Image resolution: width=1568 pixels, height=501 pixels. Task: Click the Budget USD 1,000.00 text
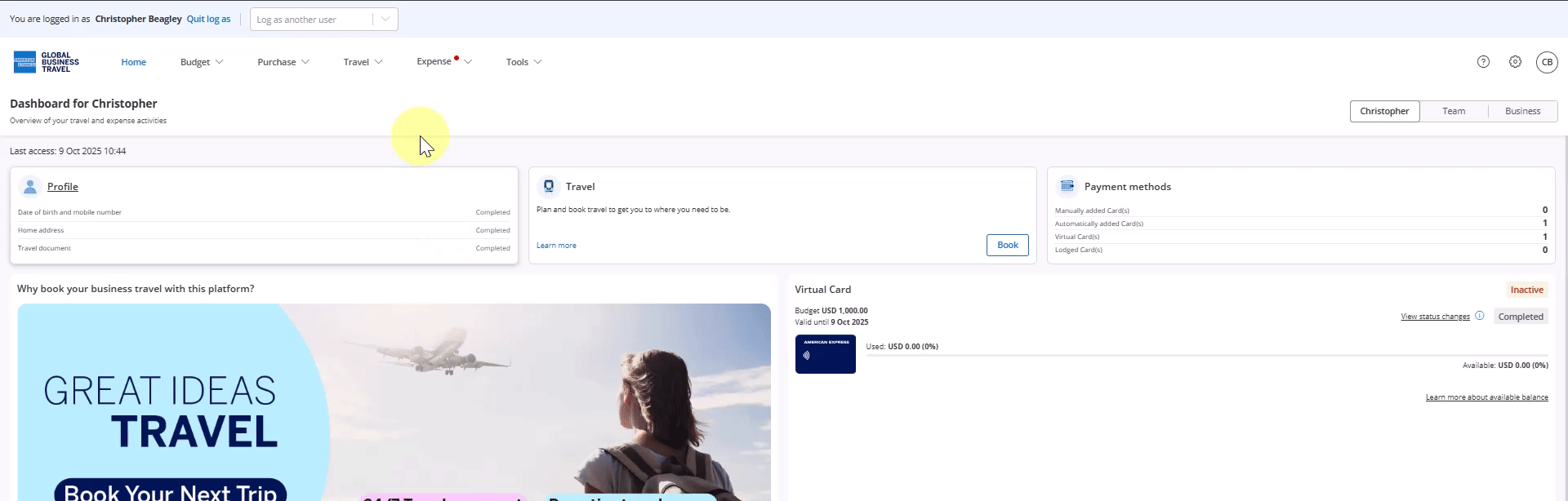pos(831,311)
